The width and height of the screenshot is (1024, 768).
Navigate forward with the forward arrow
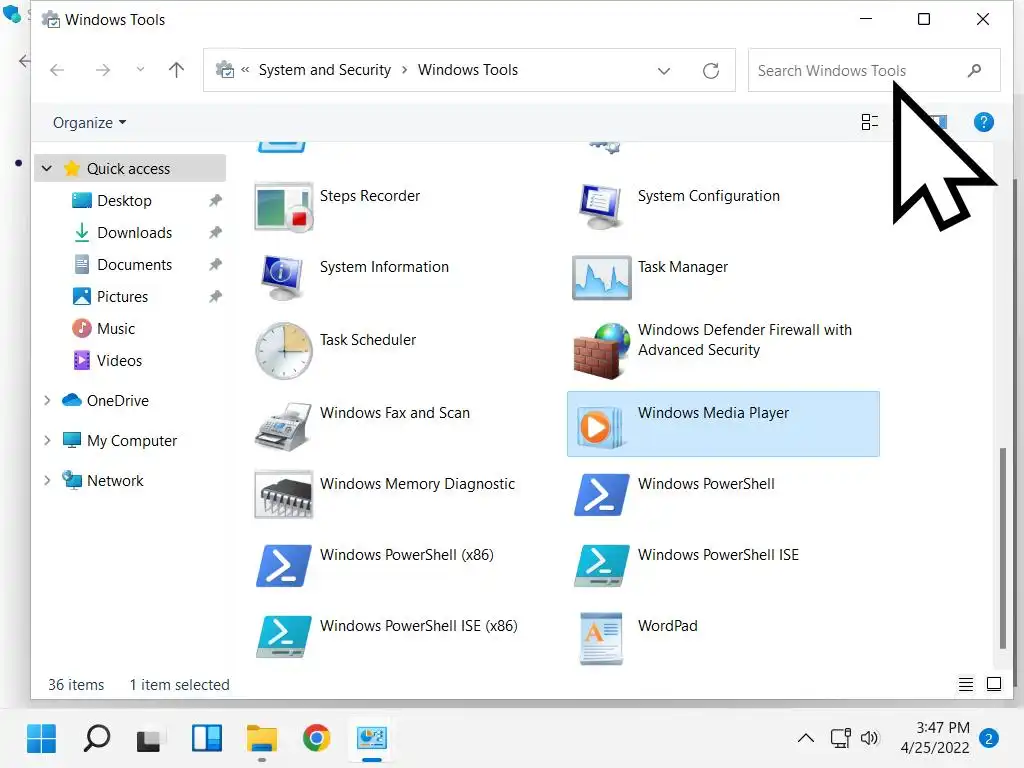click(103, 70)
